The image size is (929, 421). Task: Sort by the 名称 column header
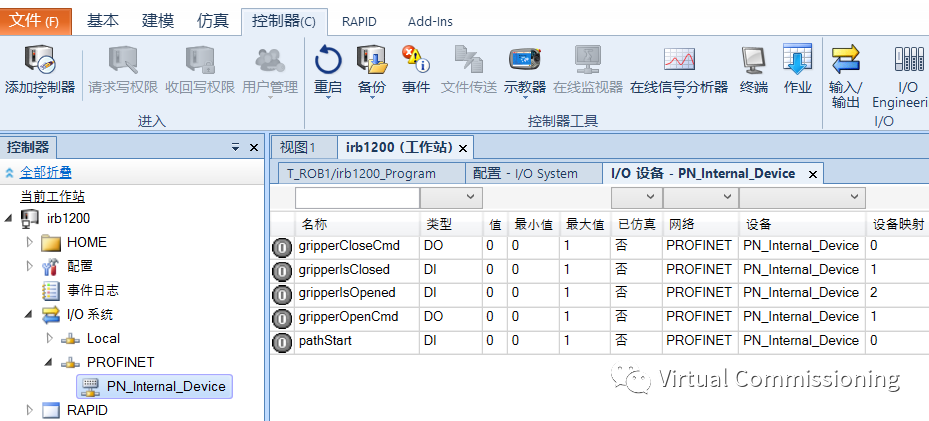(357, 225)
